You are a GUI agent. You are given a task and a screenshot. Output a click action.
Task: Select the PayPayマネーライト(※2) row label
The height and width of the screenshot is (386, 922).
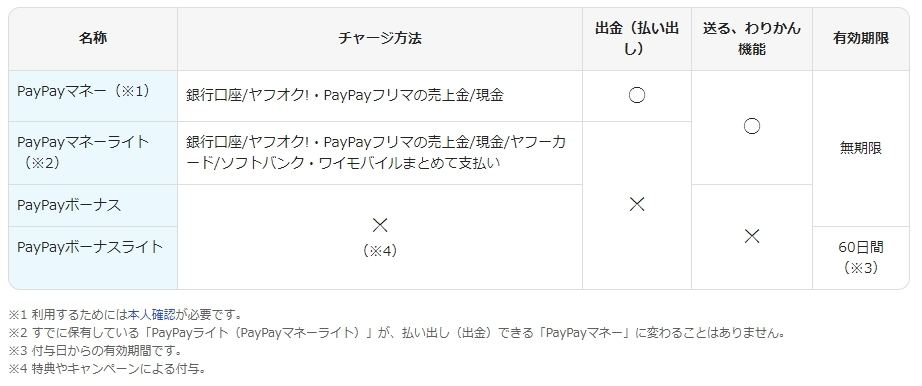(83, 152)
